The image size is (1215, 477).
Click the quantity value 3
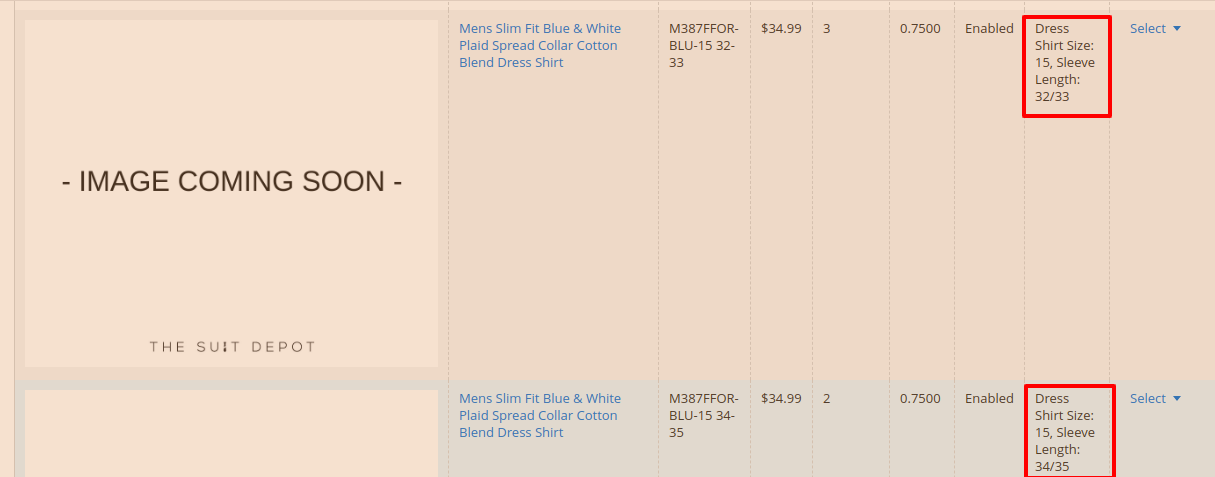coord(827,29)
